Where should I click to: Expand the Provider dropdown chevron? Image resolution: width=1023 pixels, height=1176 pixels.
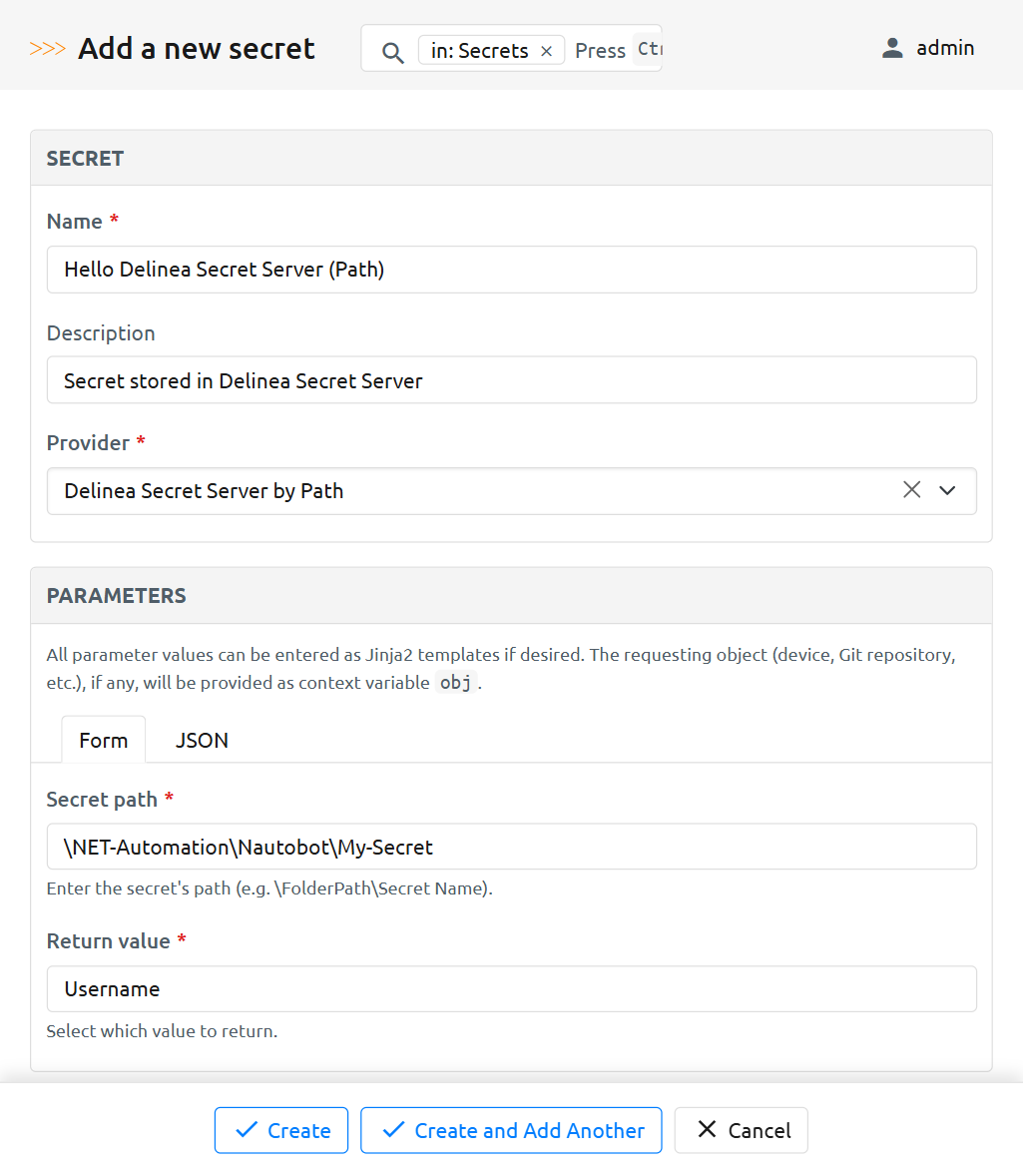pos(947,490)
